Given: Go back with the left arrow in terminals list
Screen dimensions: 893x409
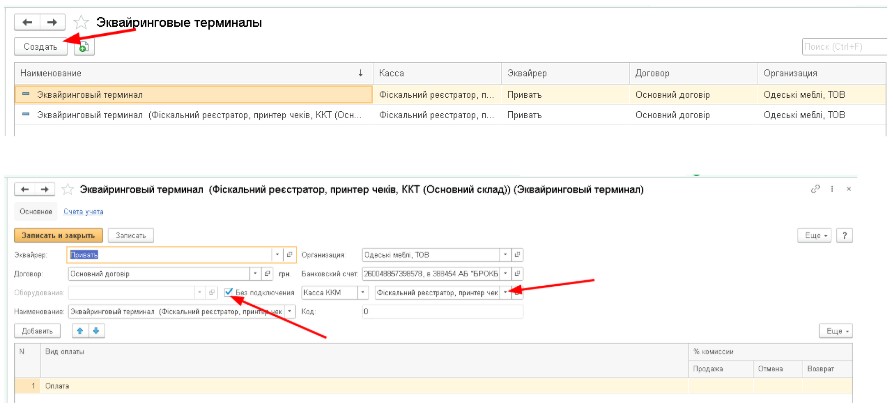Looking at the screenshot, I should pos(28,22).
